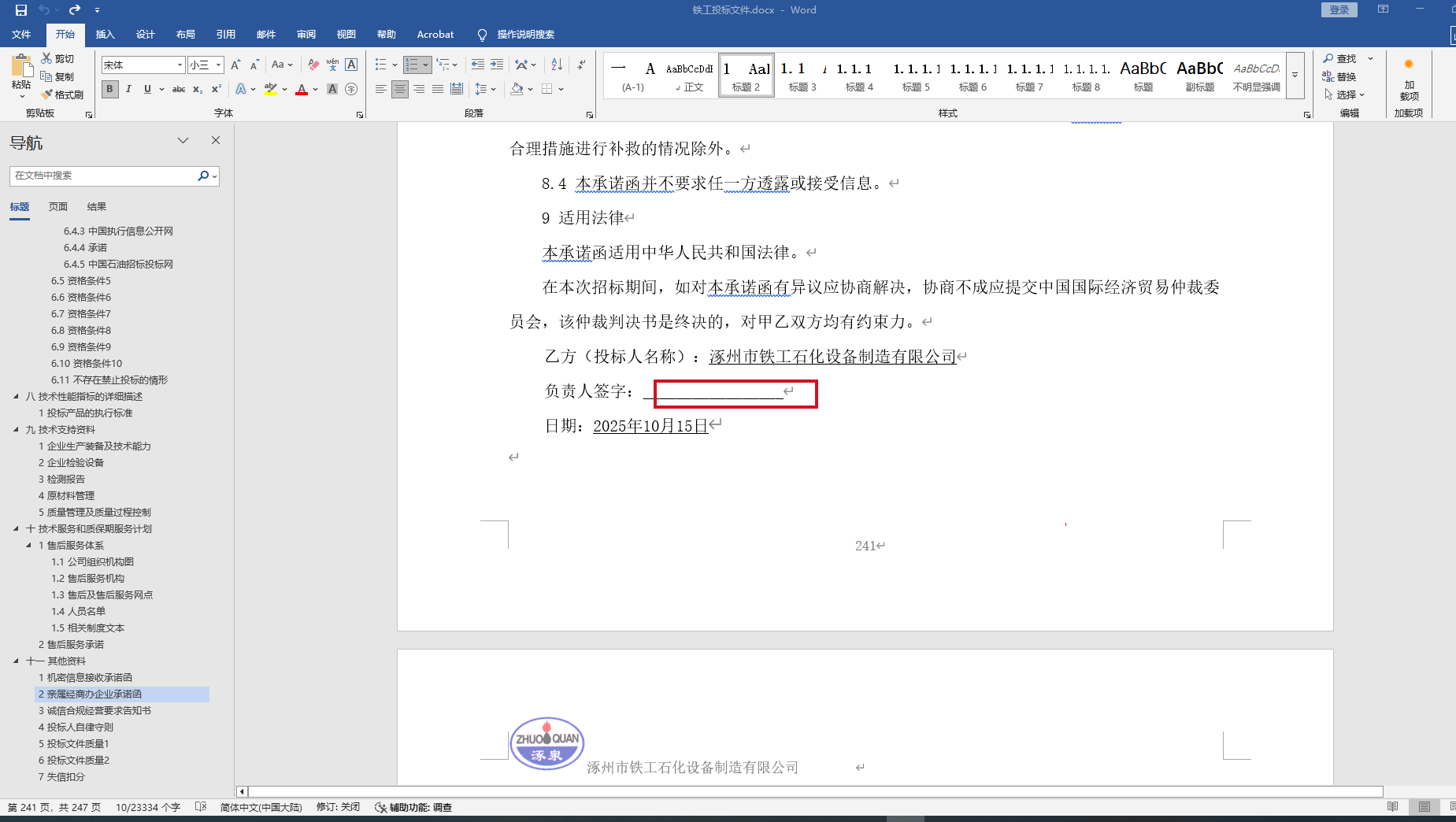Cut selection with the scissors (剪切) button
The width and height of the screenshot is (1456, 822).
(x=57, y=58)
